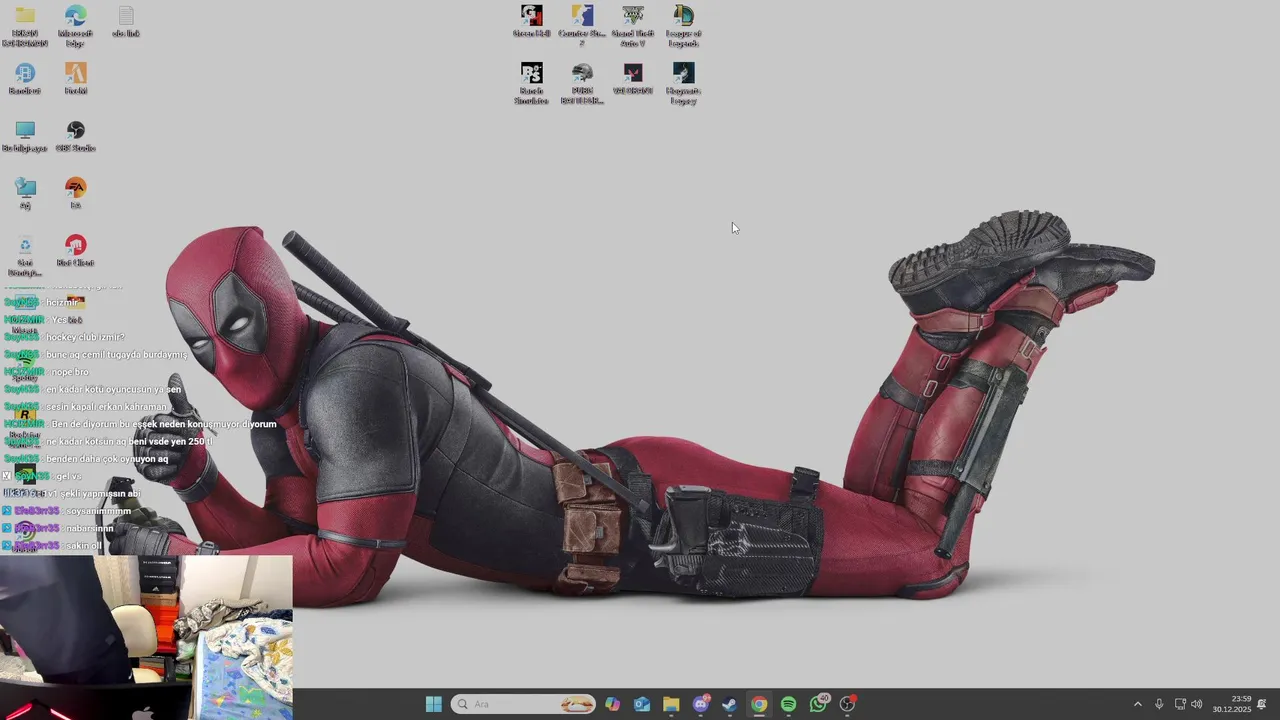Select the Ağ network desktop icon
The height and width of the screenshot is (720, 1280).
click(25, 194)
